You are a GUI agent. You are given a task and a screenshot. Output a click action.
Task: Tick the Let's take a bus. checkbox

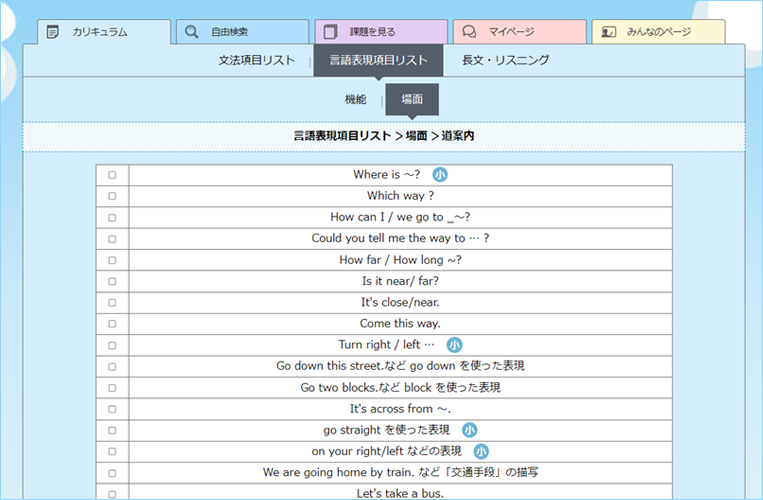point(112,494)
